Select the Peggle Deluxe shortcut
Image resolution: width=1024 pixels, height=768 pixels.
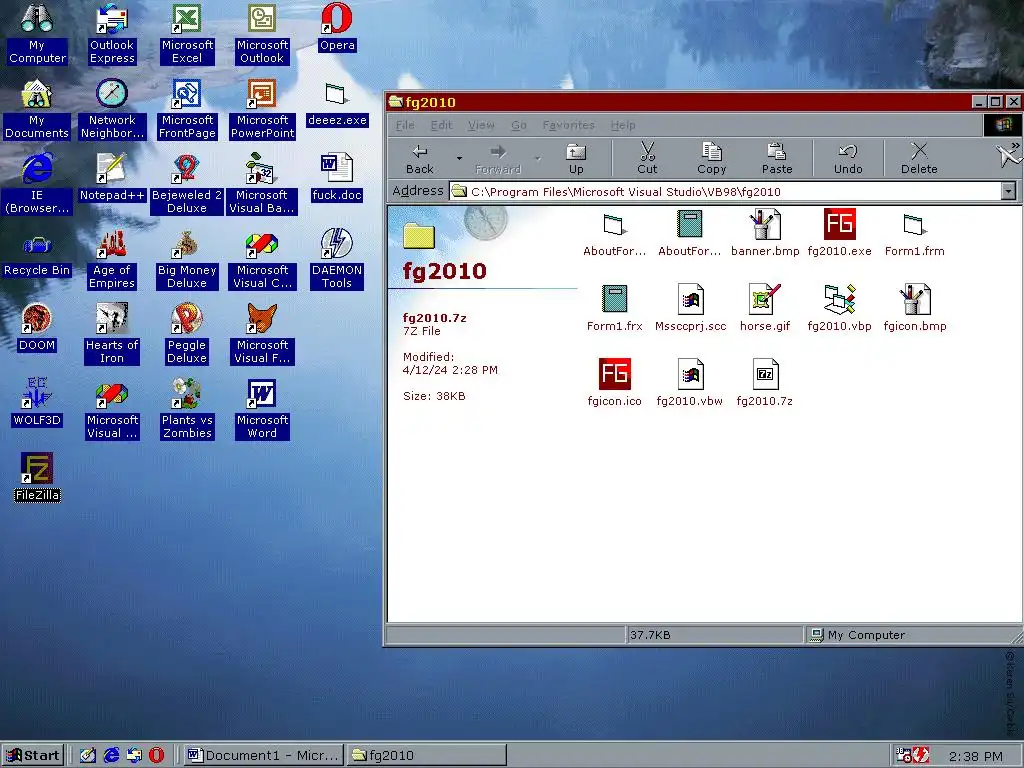187,334
